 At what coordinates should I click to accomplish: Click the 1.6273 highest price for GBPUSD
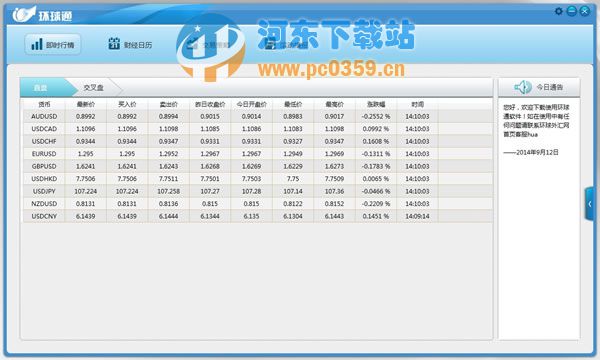(334, 166)
